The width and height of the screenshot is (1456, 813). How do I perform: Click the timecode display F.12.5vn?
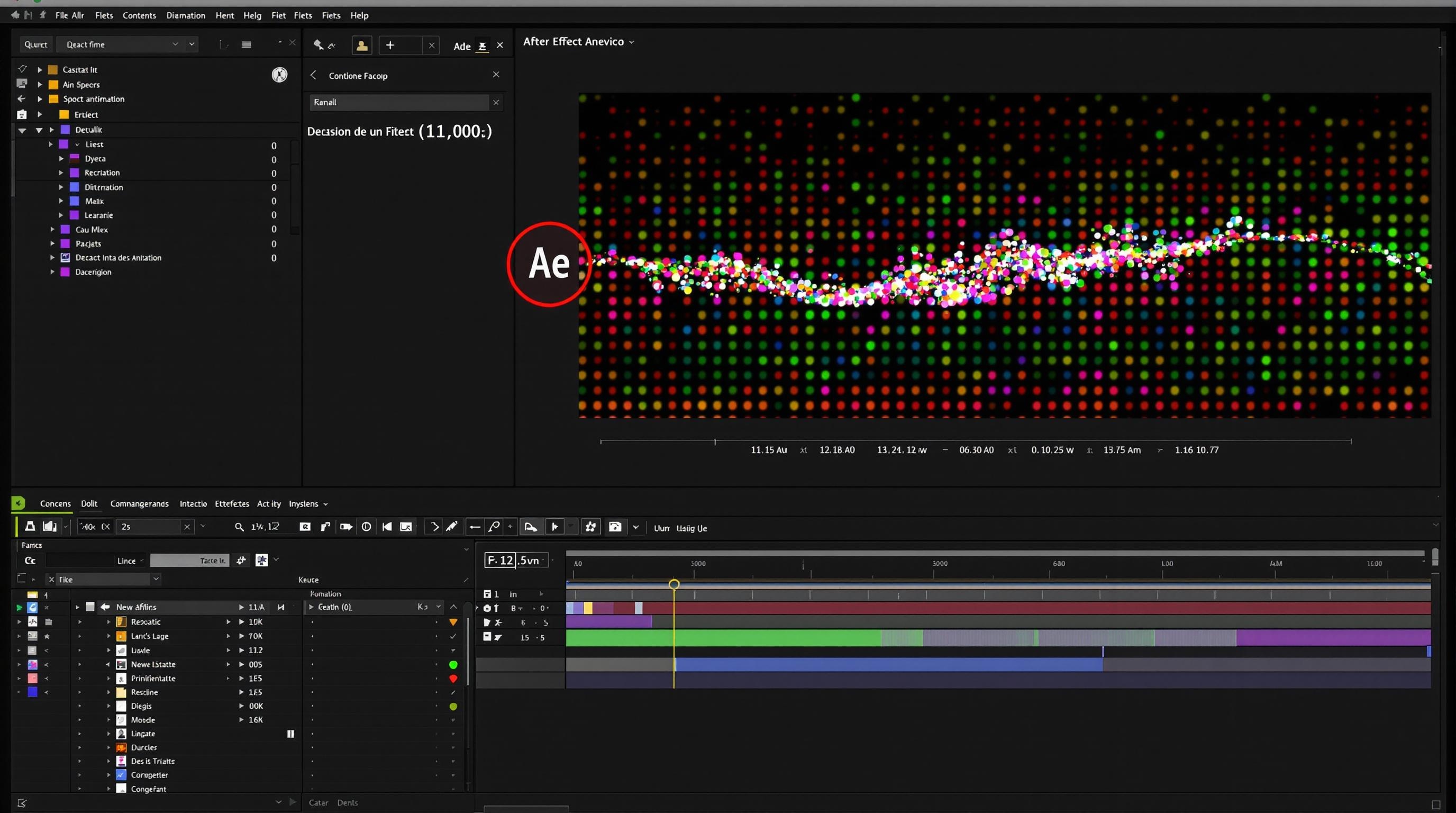(516, 559)
